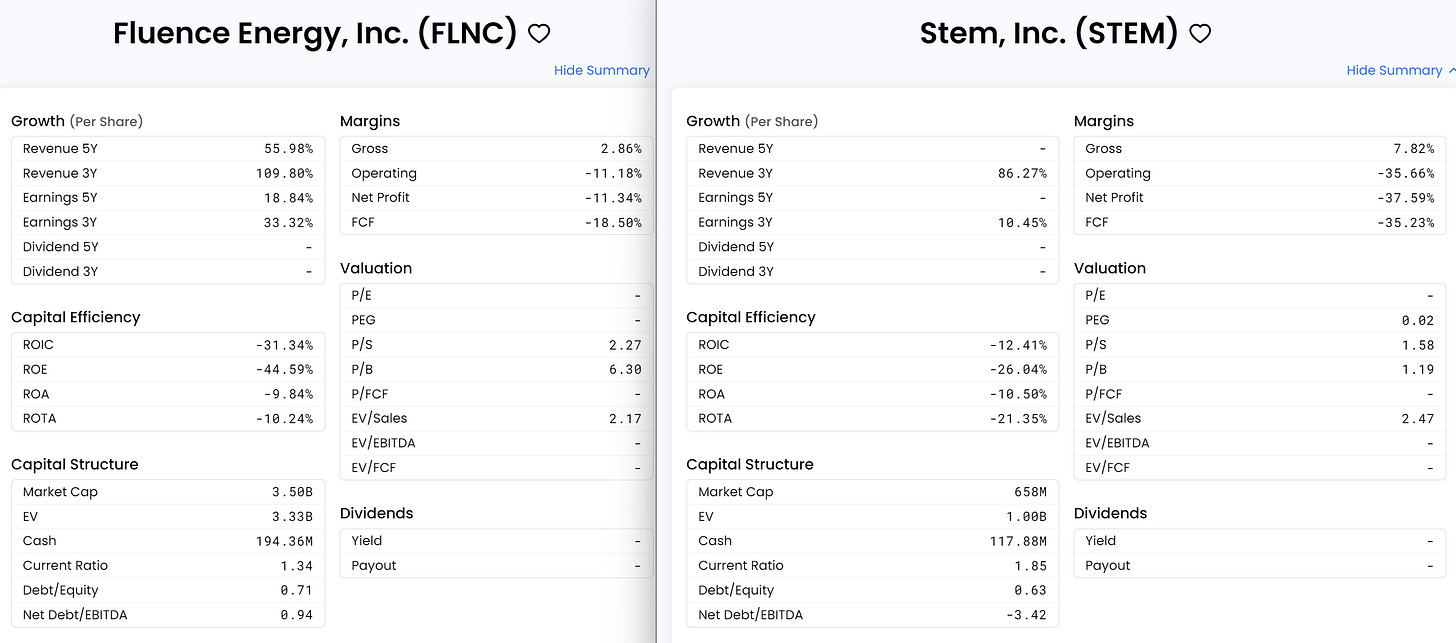Viewport: 1456px width, 643px height.
Task: Hide Summary link in Fluence Energy panel
Action: coord(602,70)
